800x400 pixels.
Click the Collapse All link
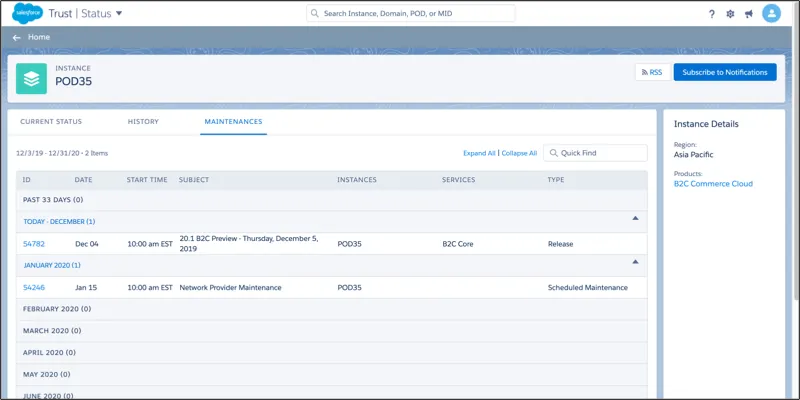coord(519,153)
